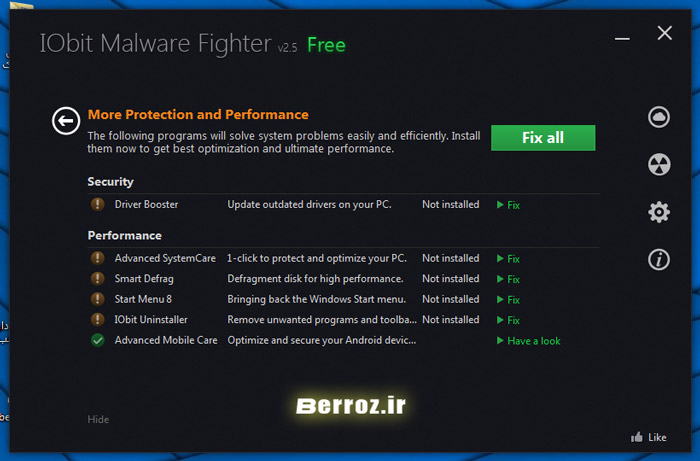Click warning icon beside Smart Defrag
This screenshot has height=461, width=700.
[97, 279]
